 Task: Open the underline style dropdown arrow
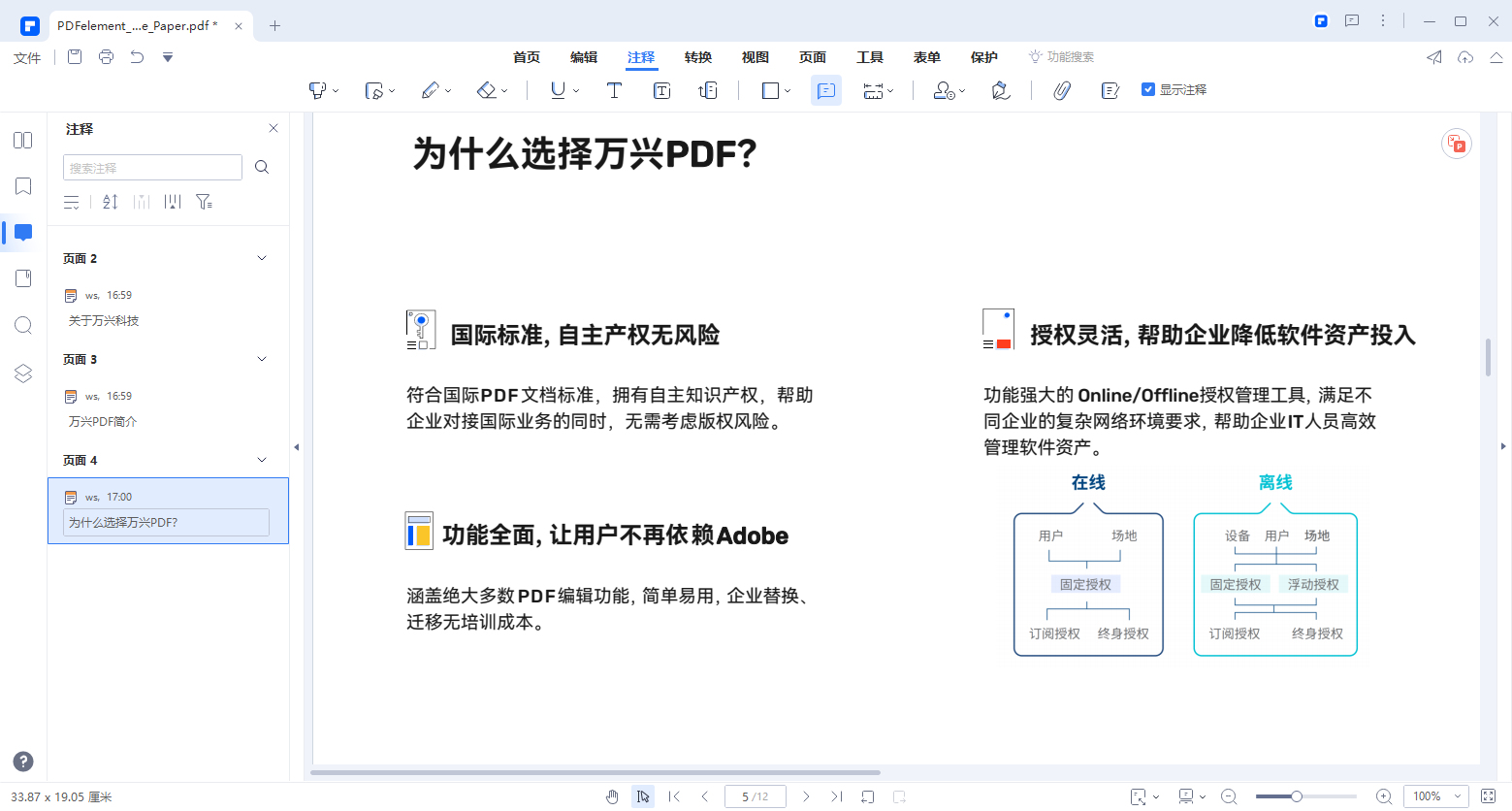click(x=576, y=91)
